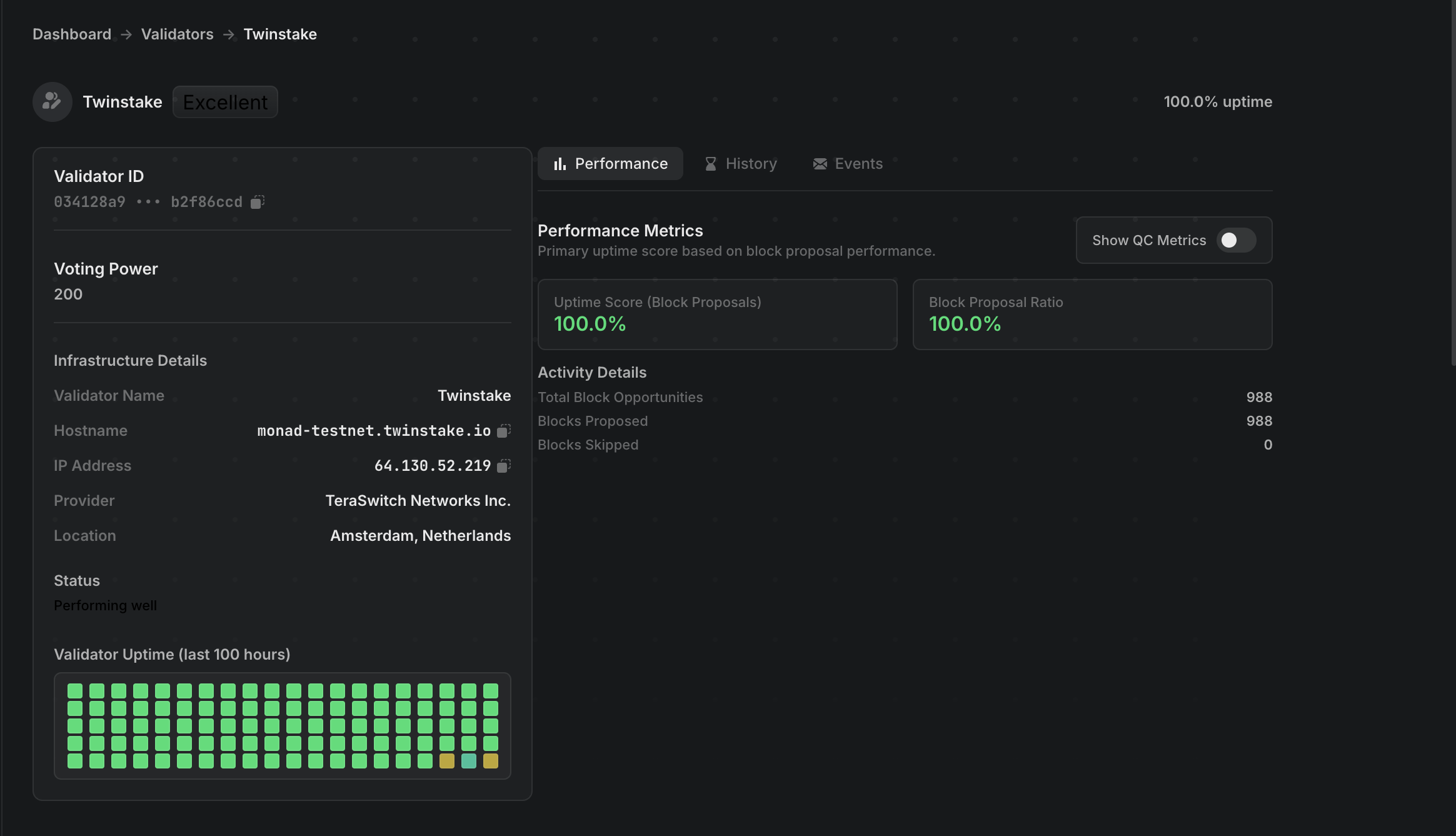This screenshot has width=1456, height=836.
Task: Click the Block Proposal Ratio card
Action: click(1093, 315)
